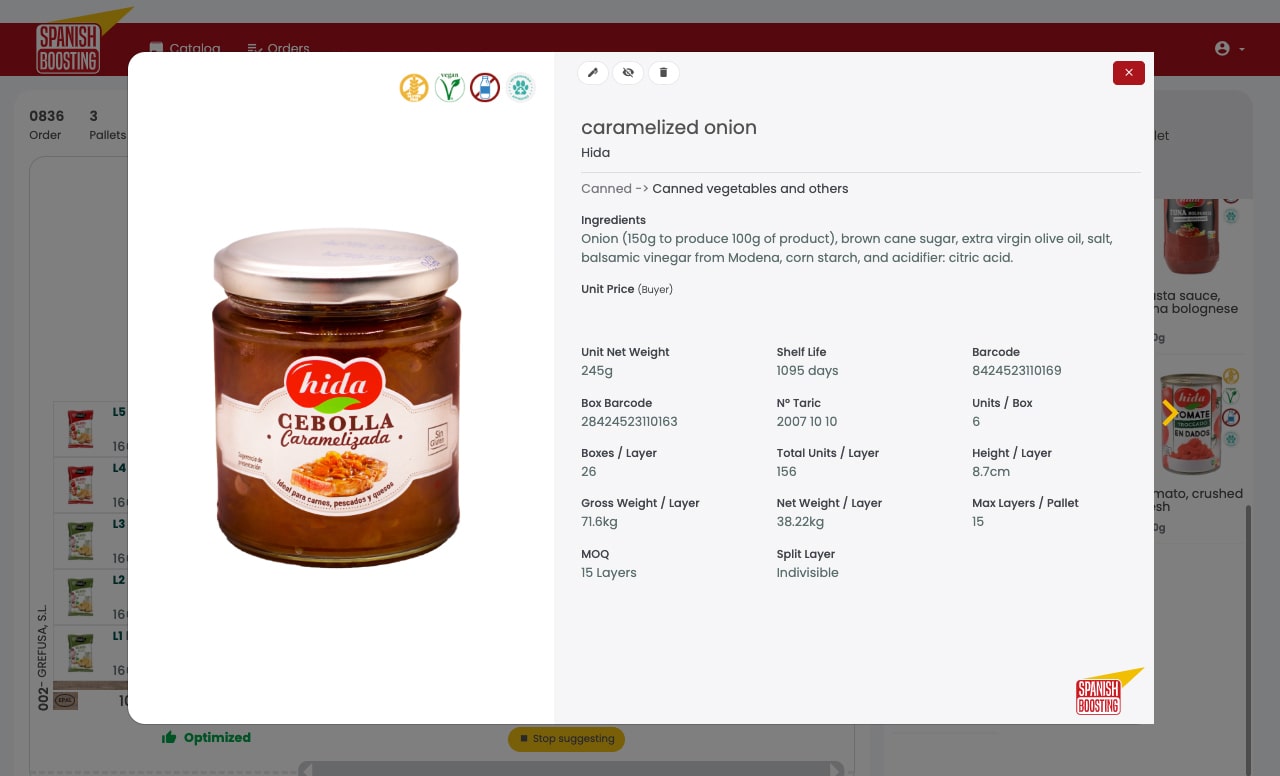The image size is (1280, 776).
Task: Close the product detail dialog
Action: point(1128,73)
